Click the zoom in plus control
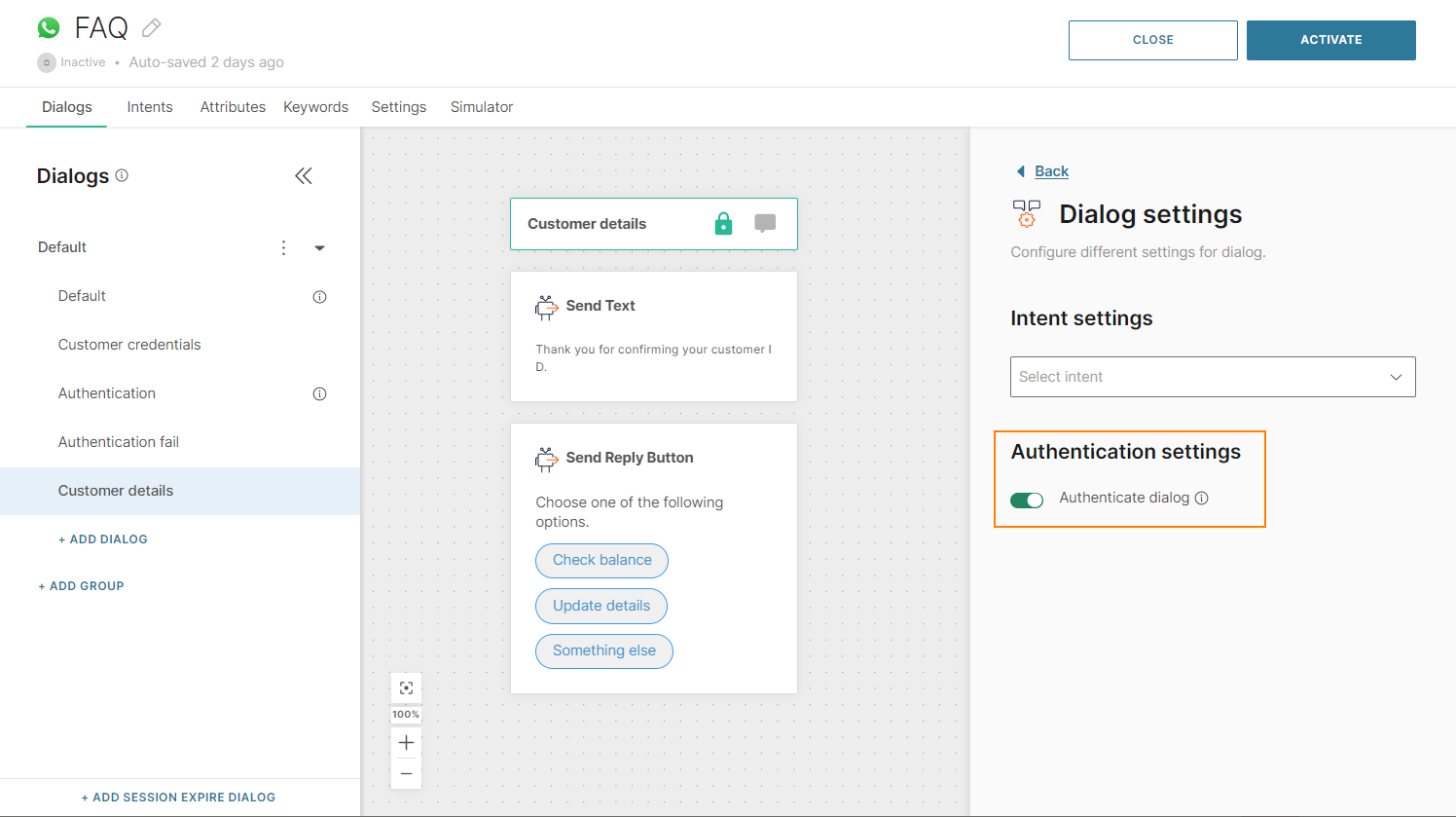Image resolution: width=1456 pixels, height=817 pixels. coord(406,742)
